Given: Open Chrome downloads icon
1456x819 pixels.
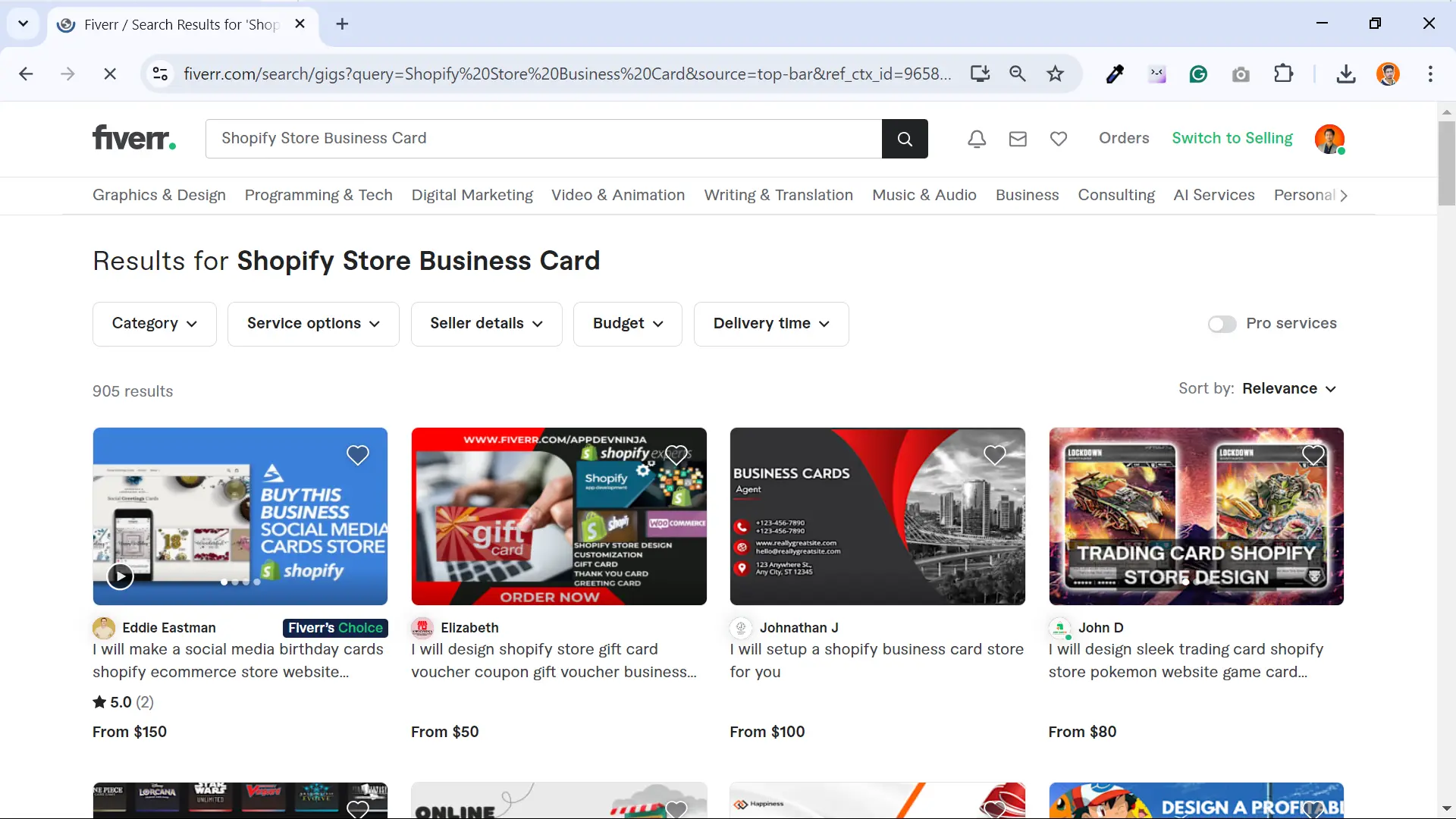Looking at the screenshot, I should point(1346,74).
